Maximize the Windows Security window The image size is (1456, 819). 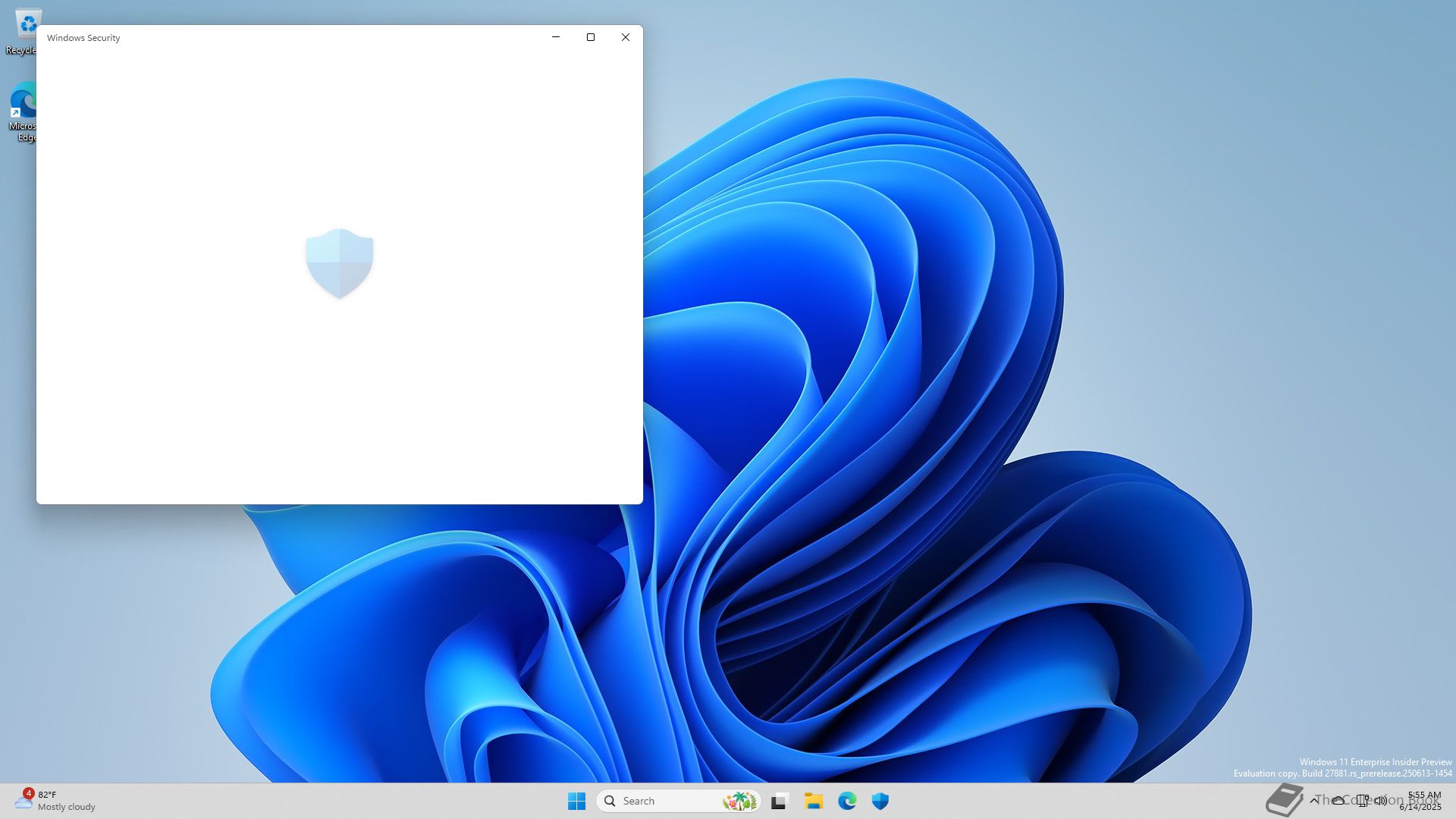tap(591, 37)
